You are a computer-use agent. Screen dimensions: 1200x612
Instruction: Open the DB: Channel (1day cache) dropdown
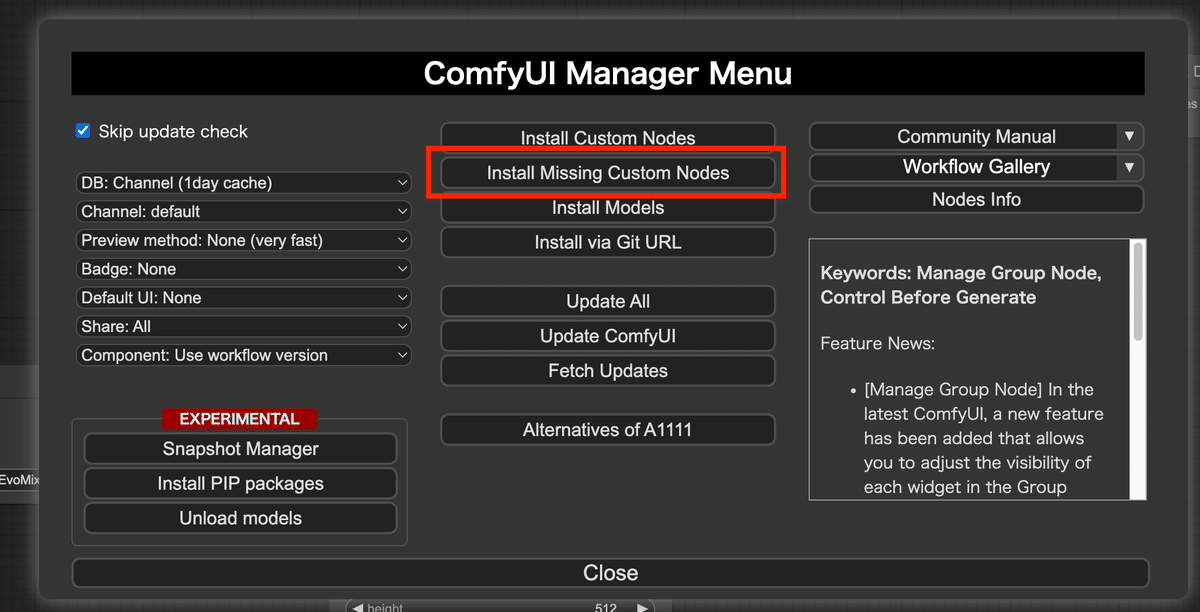click(x=244, y=183)
